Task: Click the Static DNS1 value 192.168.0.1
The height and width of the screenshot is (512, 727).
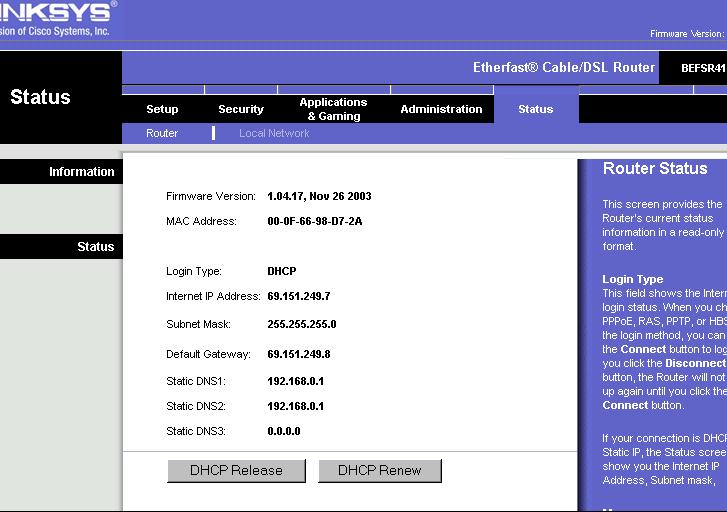Action: point(295,381)
